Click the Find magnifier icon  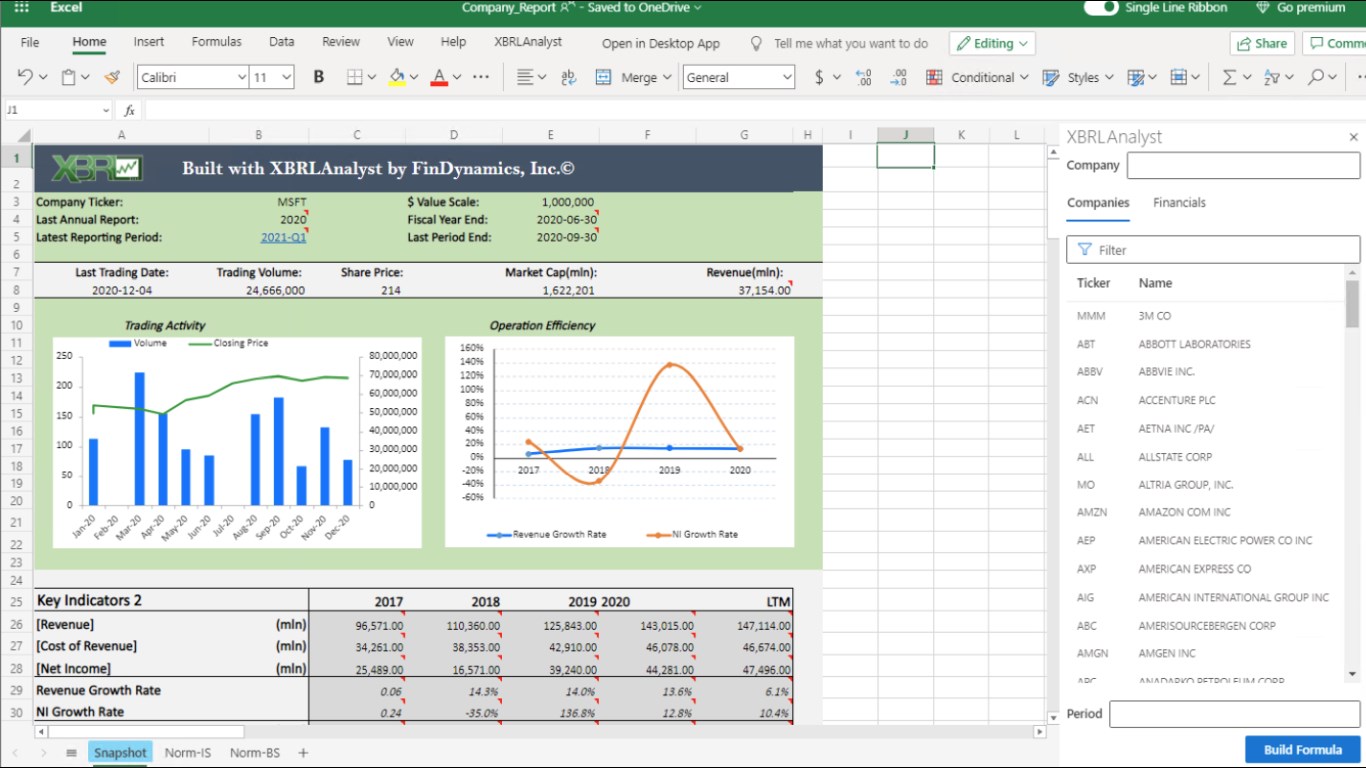click(x=1316, y=77)
